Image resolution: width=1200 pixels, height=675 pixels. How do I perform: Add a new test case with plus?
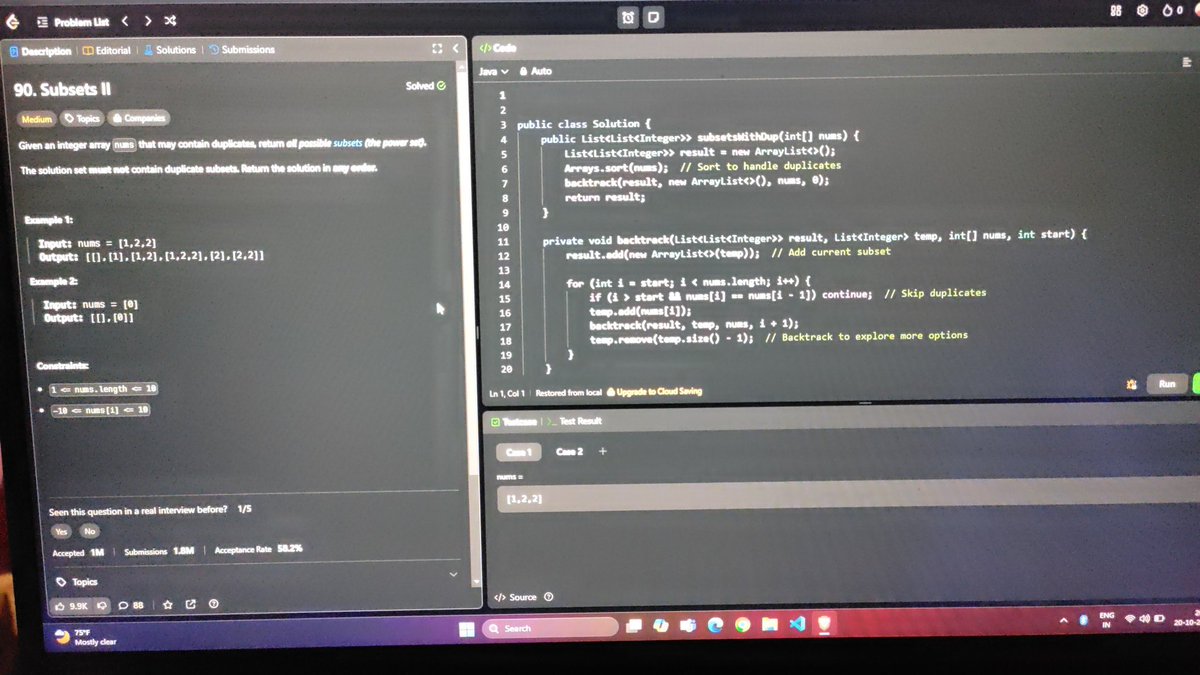602,451
